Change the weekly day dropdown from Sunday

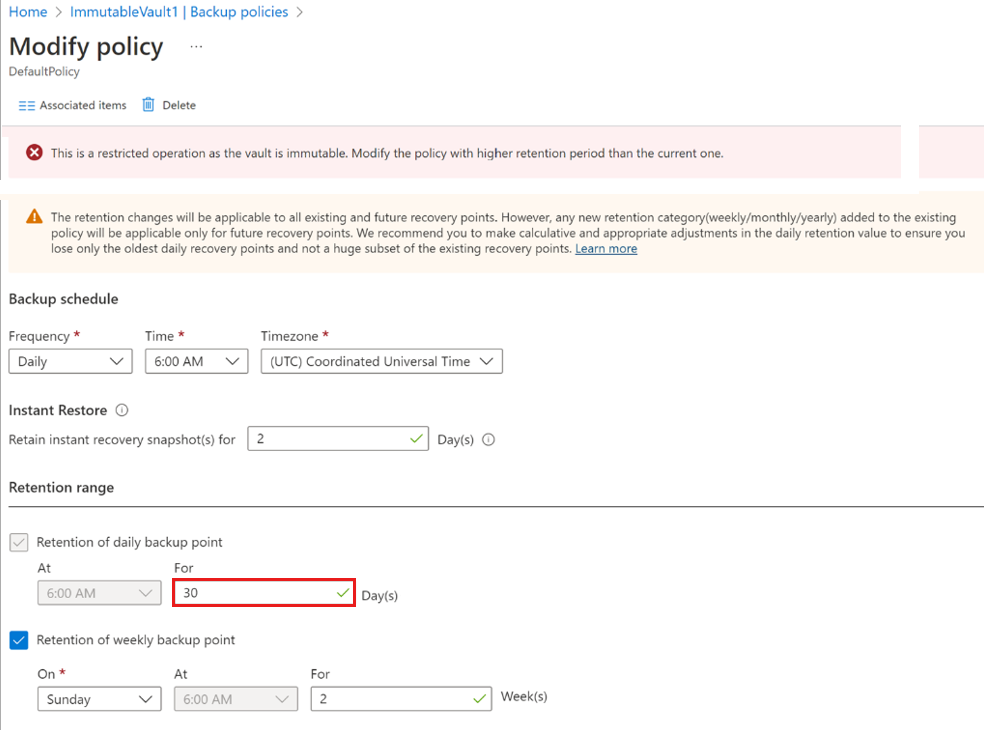98,699
